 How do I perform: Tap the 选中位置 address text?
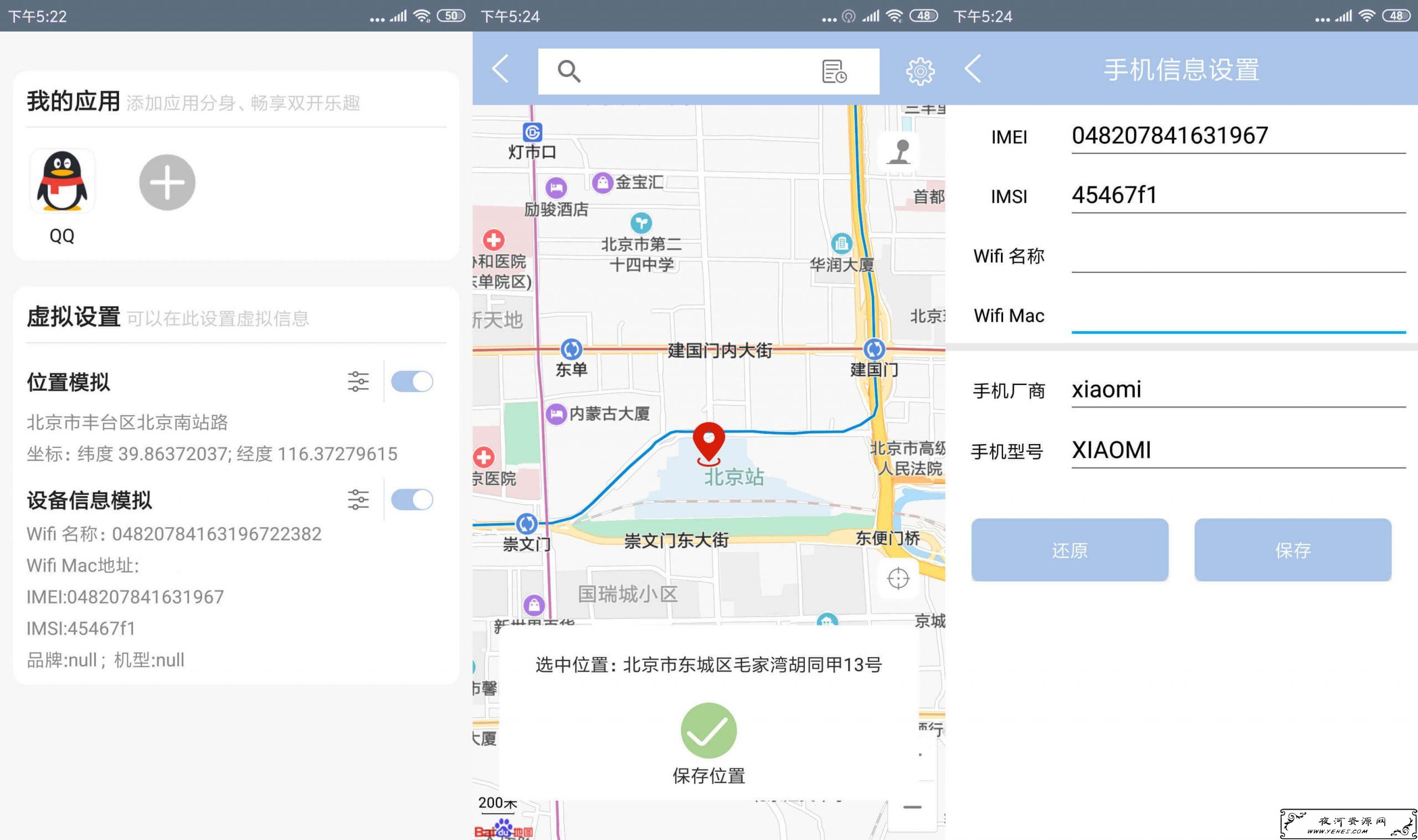coord(708,664)
